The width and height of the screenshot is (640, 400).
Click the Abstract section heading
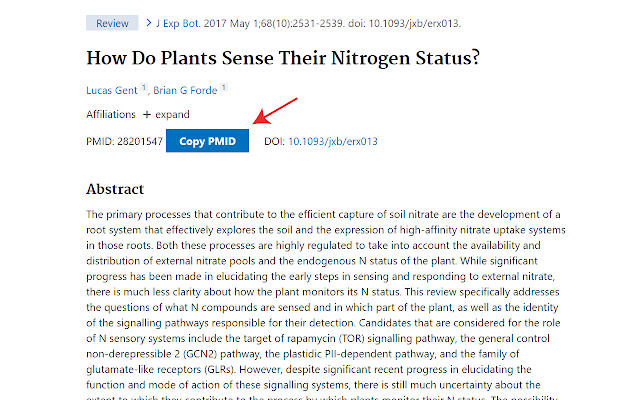tap(115, 189)
